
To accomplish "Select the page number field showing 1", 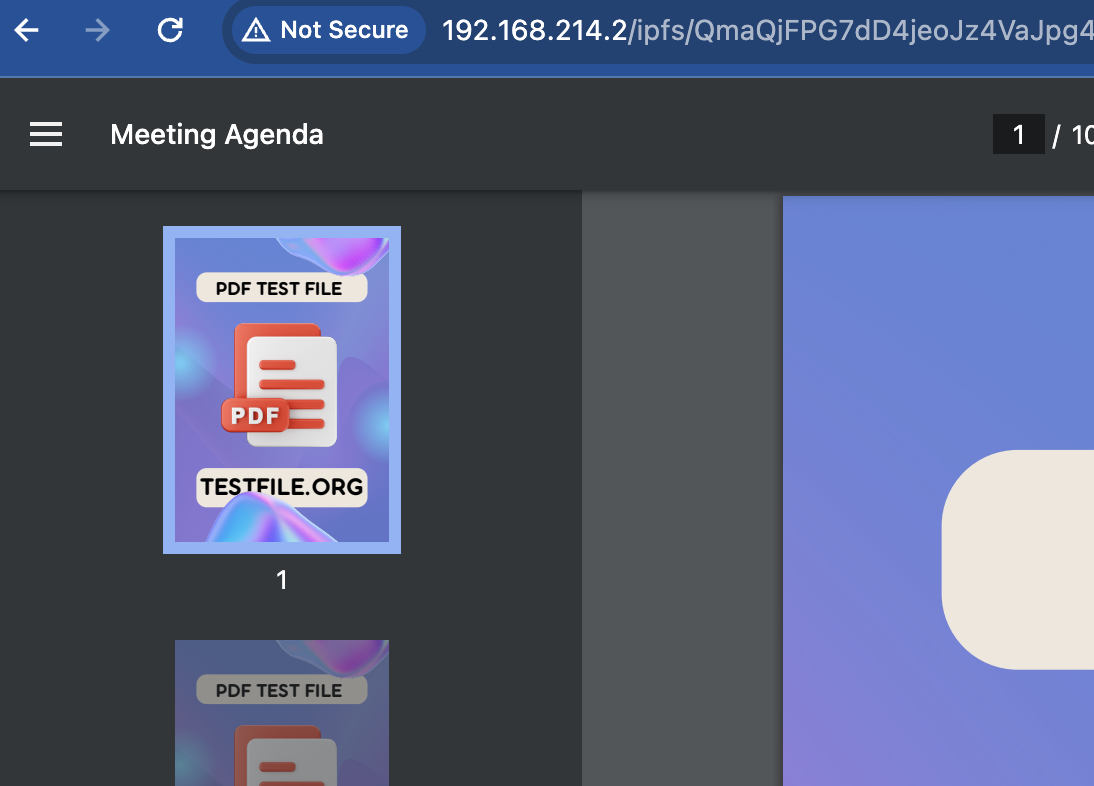I will click(1019, 134).
